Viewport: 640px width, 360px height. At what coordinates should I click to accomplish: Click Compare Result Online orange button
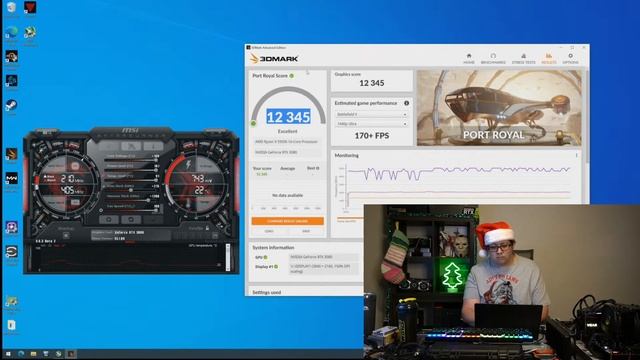pyautogui.click(x=287, y=221)
